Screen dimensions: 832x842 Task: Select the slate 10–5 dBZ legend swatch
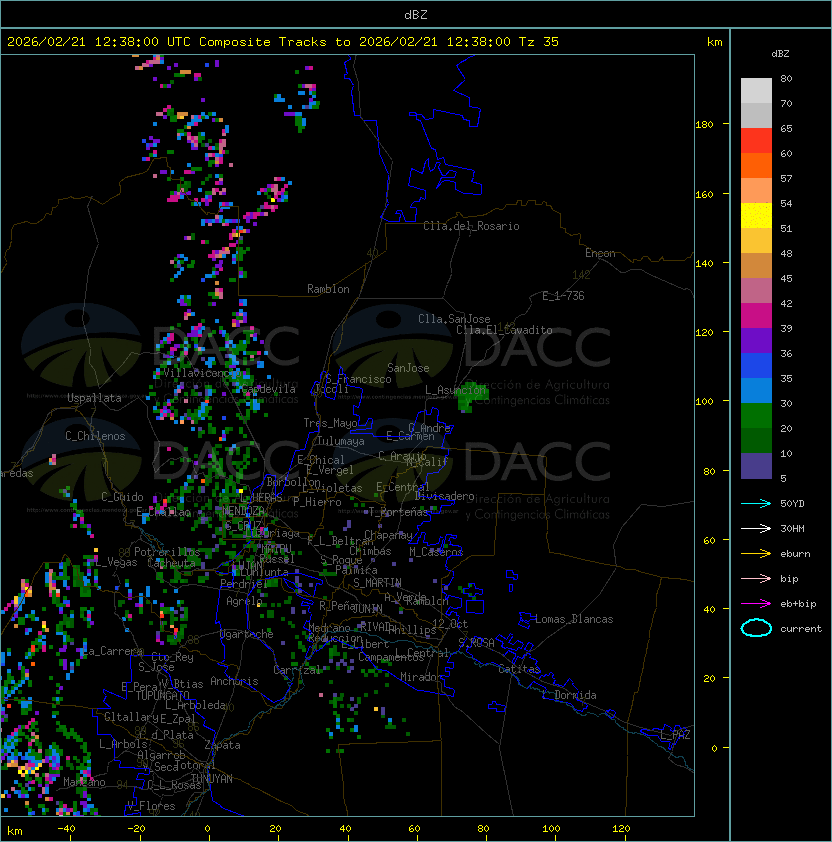point(756,466)
